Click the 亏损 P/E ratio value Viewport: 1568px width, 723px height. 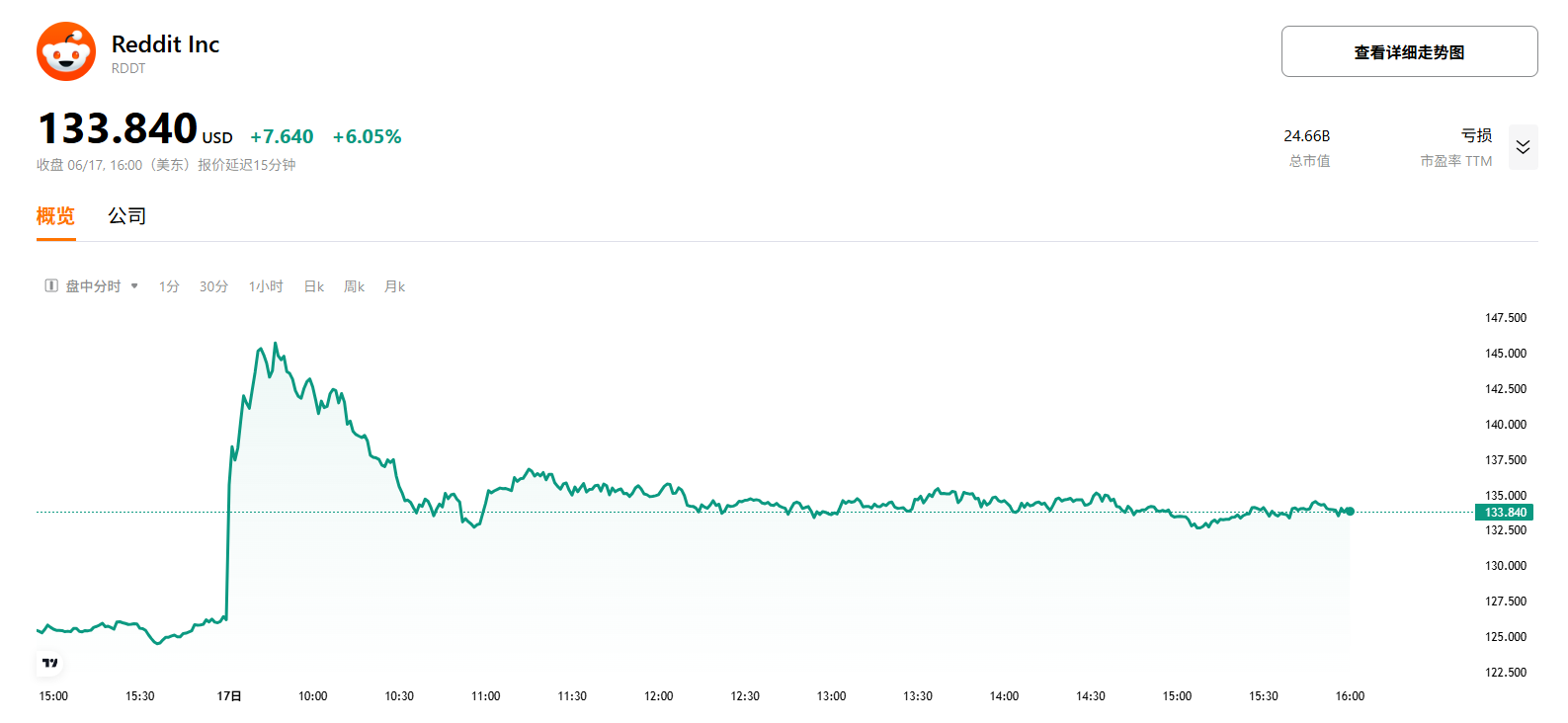click(1476, 135)
